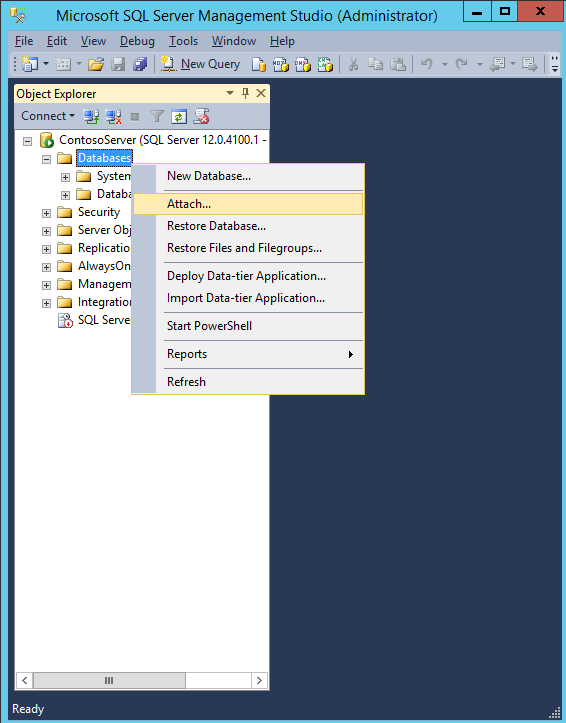Click the Save disk icon
The width and height of the screenshot is (566, 723).
tap(118, 64)
